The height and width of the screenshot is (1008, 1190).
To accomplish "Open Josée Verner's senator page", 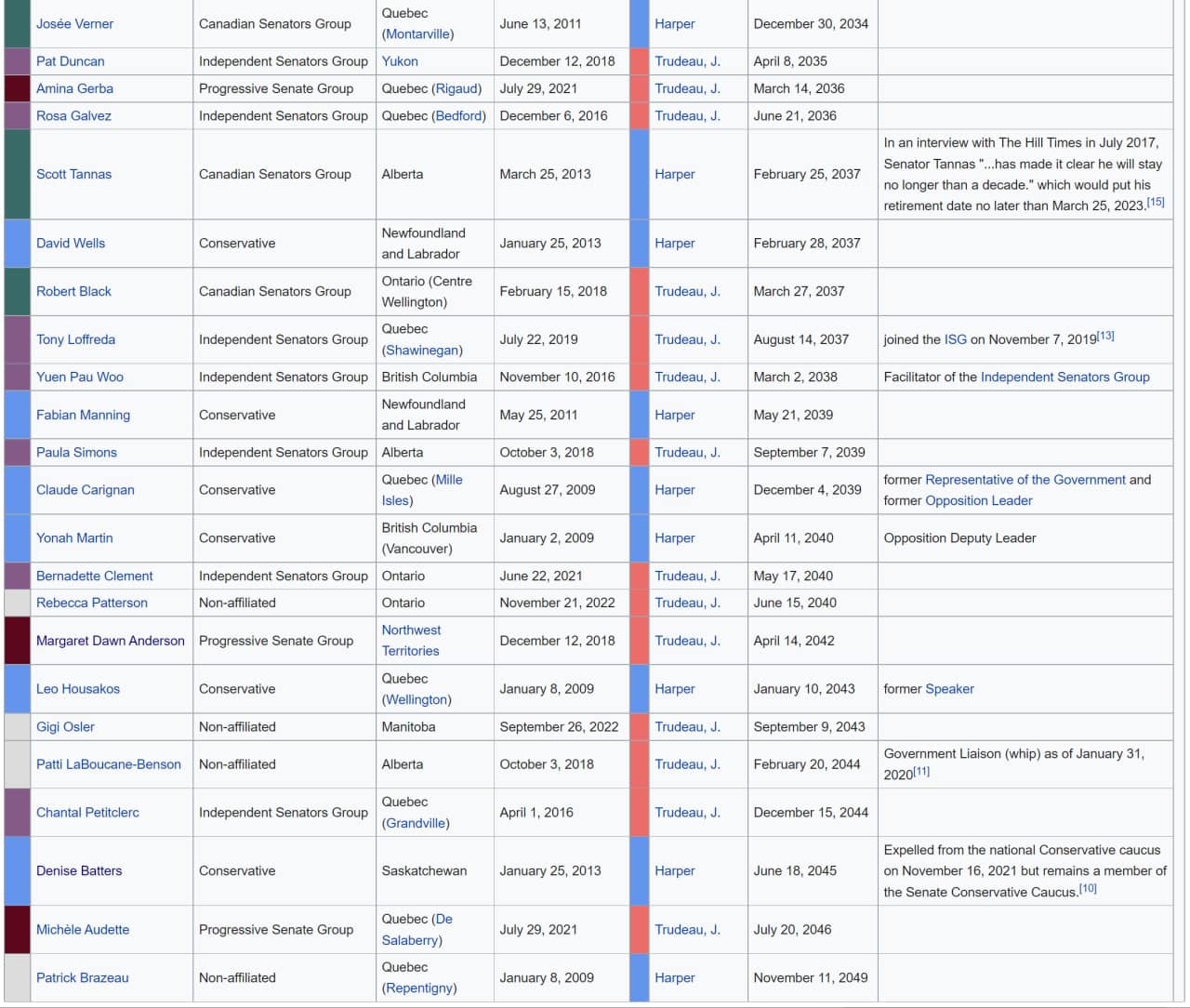I will pos(74,24).
